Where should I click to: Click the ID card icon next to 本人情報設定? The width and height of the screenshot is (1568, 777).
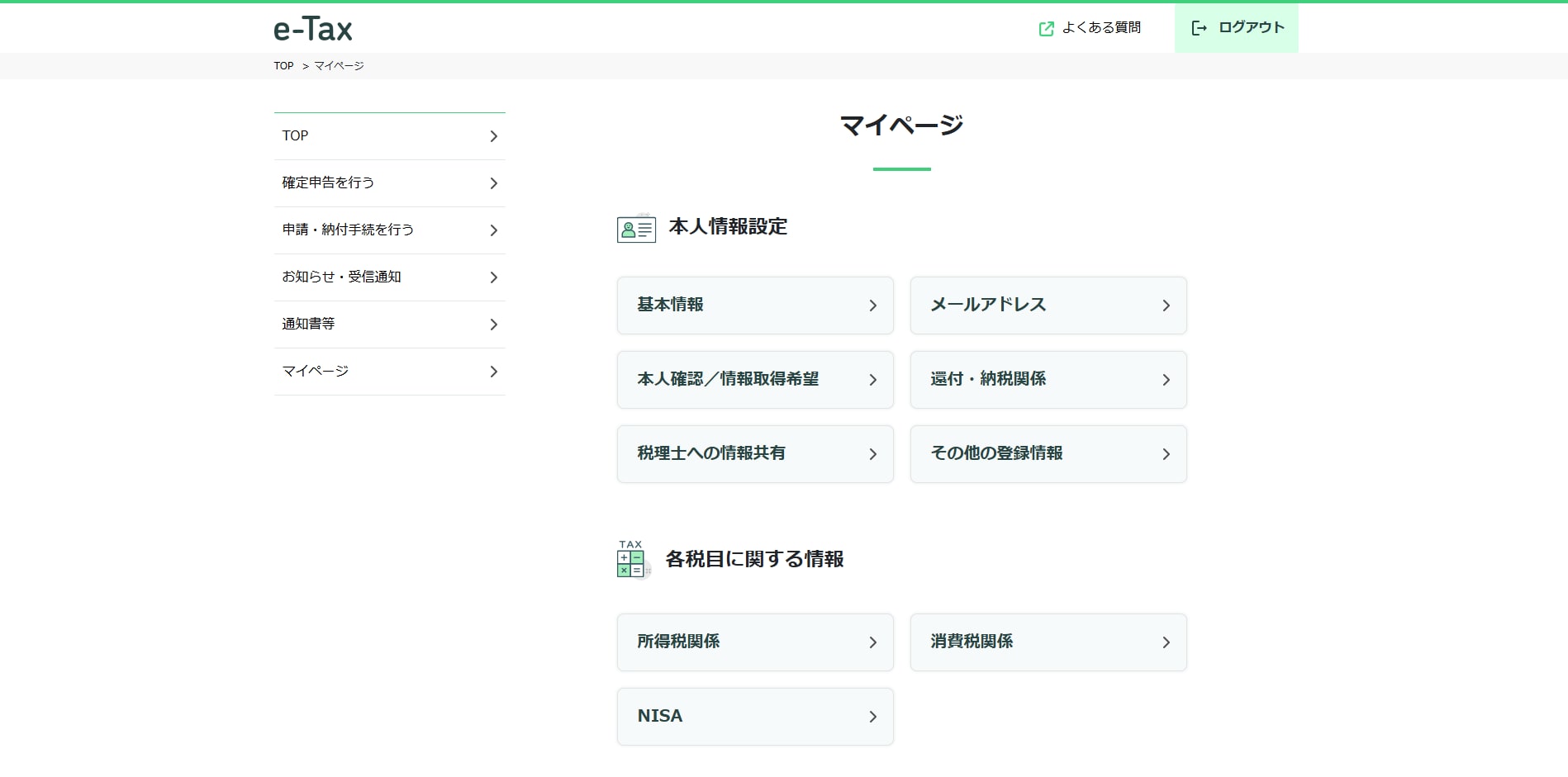[636, 228]
